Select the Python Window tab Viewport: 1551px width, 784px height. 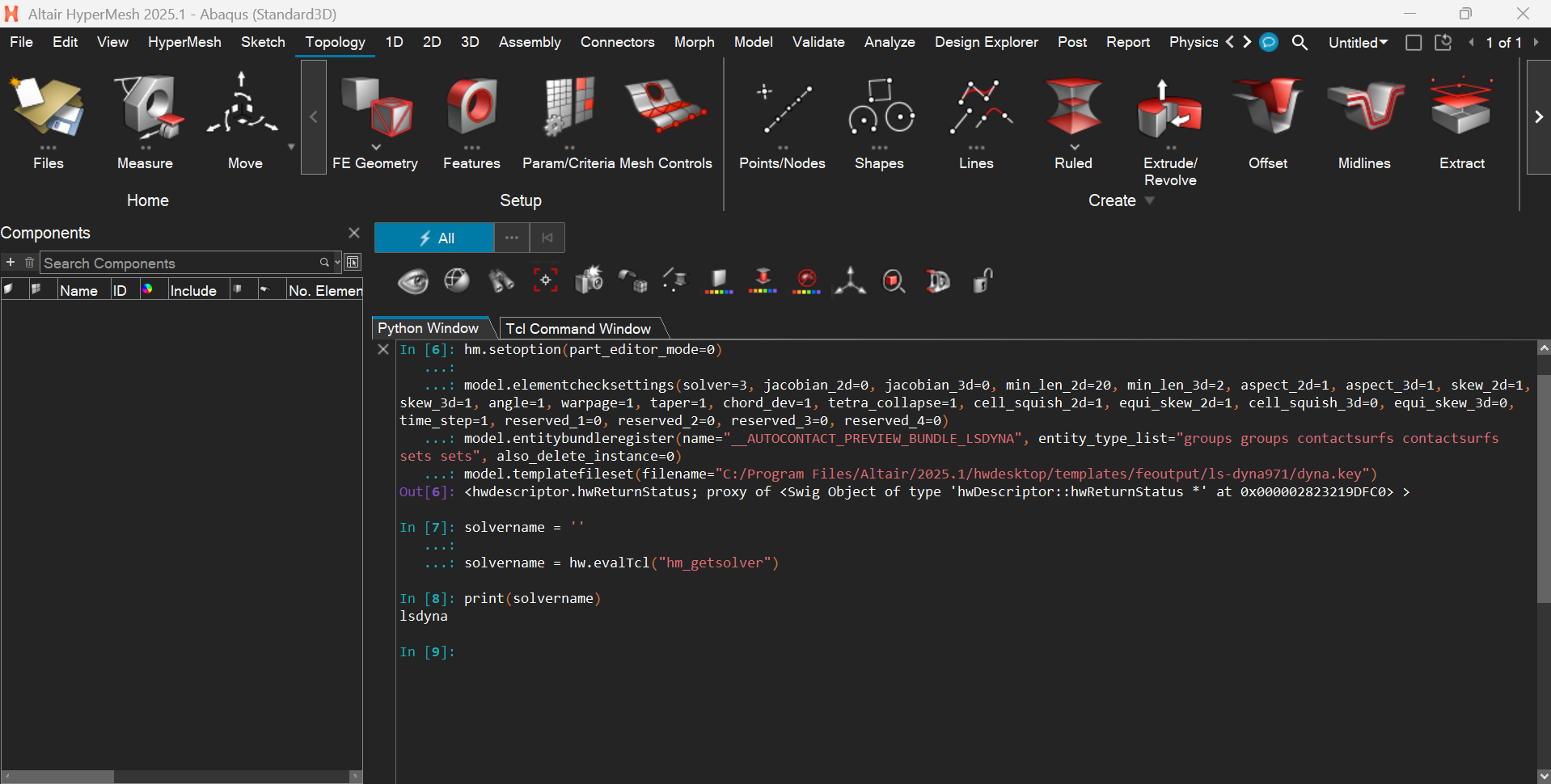point(429,327)
